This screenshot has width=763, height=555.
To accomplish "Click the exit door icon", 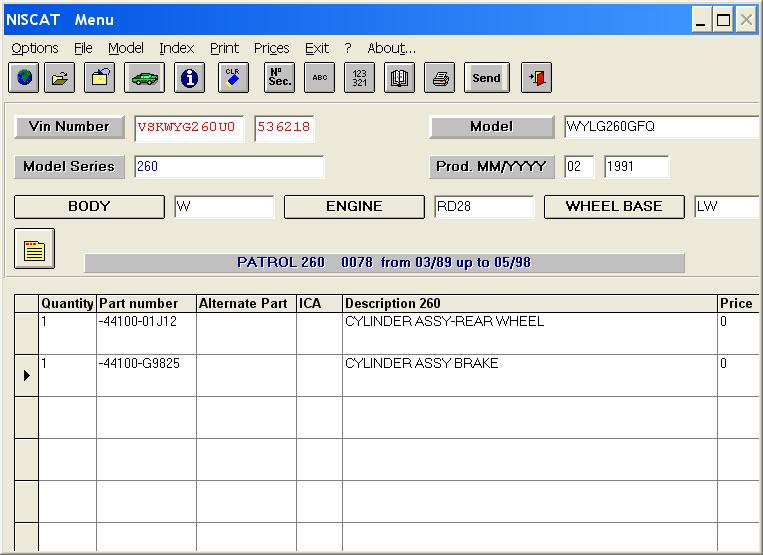I will tap(536, 77).
